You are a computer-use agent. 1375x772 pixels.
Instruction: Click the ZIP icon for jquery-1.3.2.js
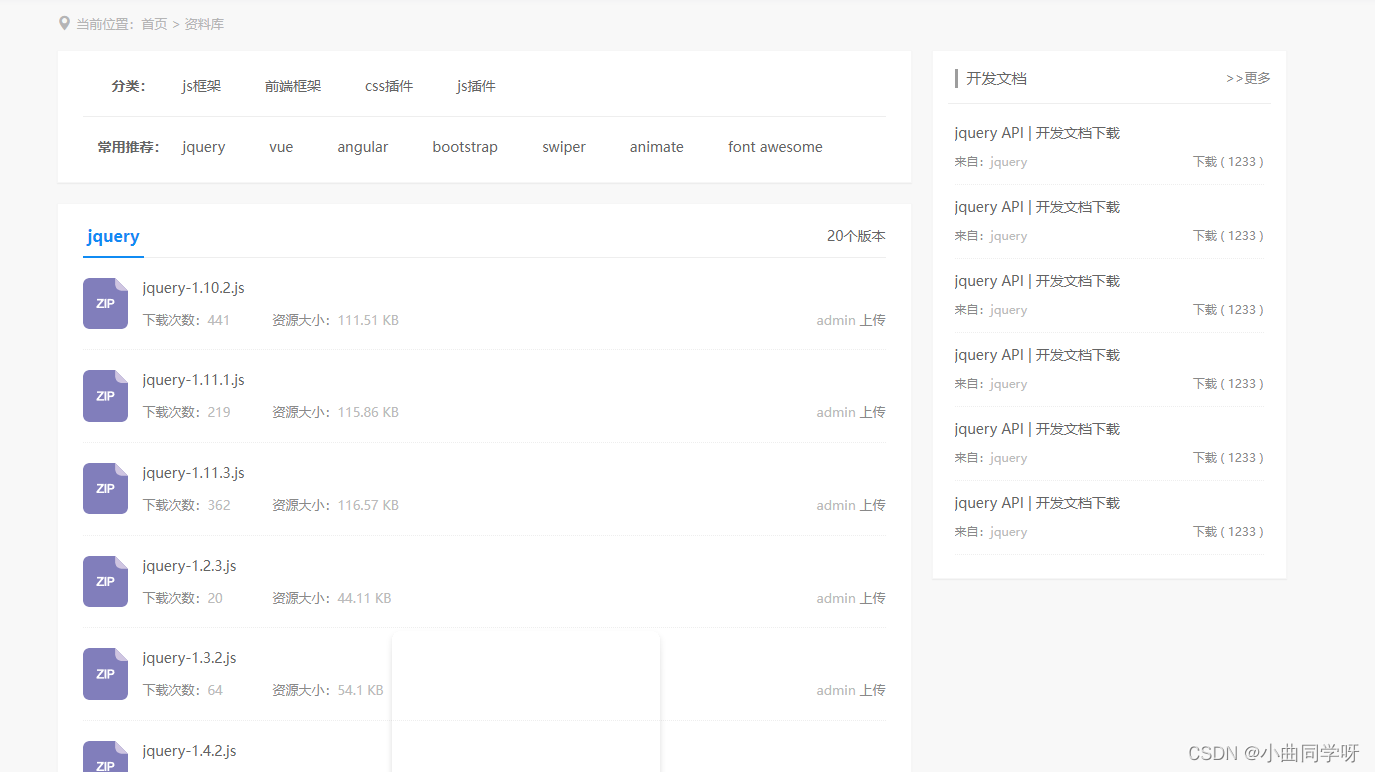tap(105, 674)
